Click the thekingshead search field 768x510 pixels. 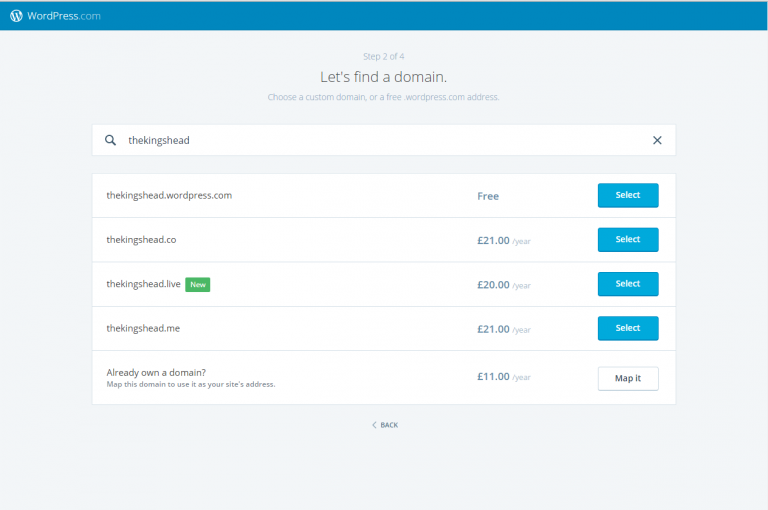(384, 140)
